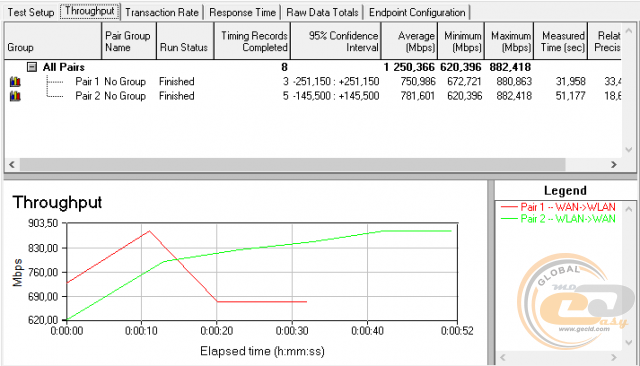Select the All Pairs row
640x366 pixels.
coord(313,67)
